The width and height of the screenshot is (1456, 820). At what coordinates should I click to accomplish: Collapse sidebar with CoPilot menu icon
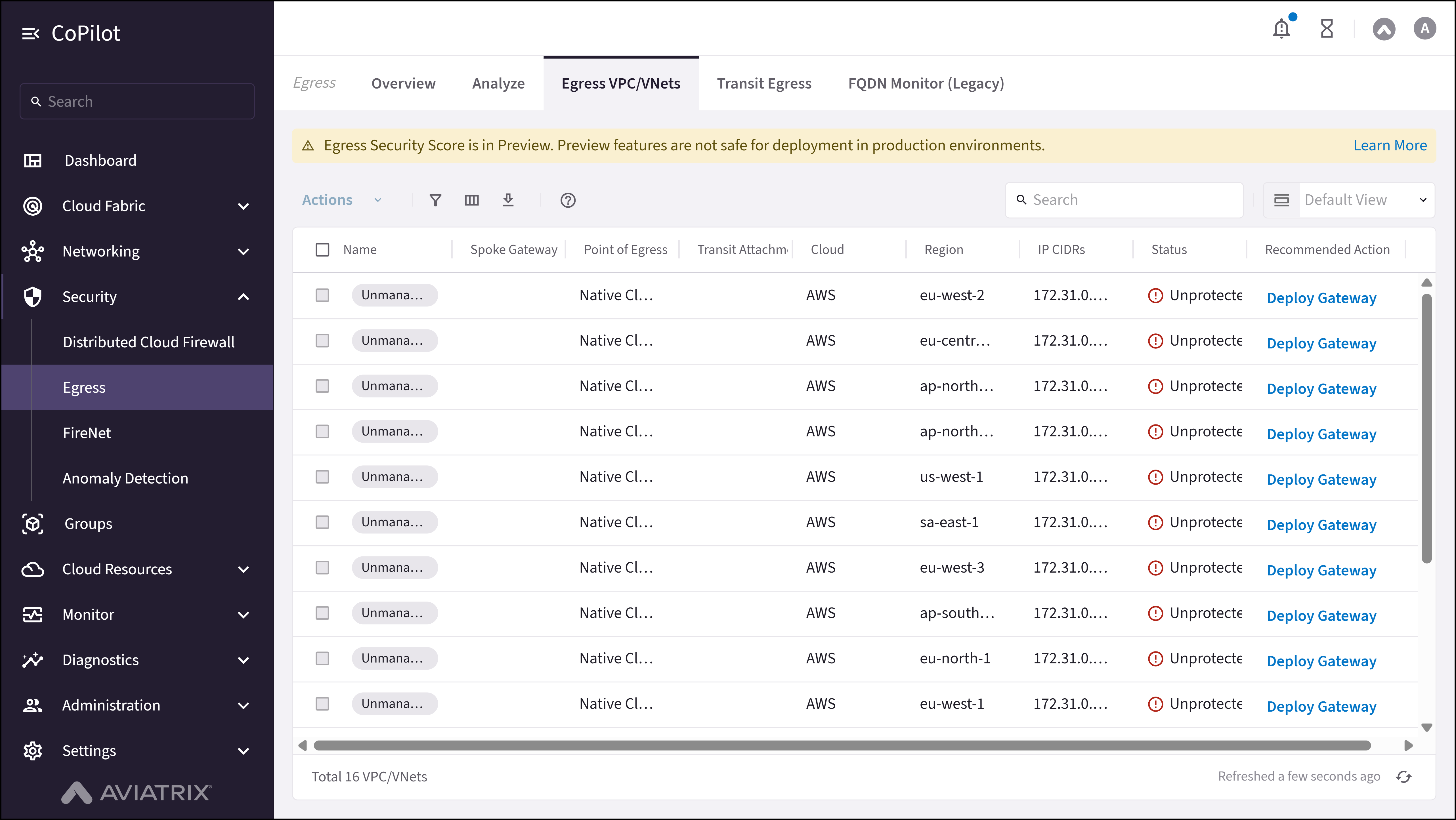(31, 34)
